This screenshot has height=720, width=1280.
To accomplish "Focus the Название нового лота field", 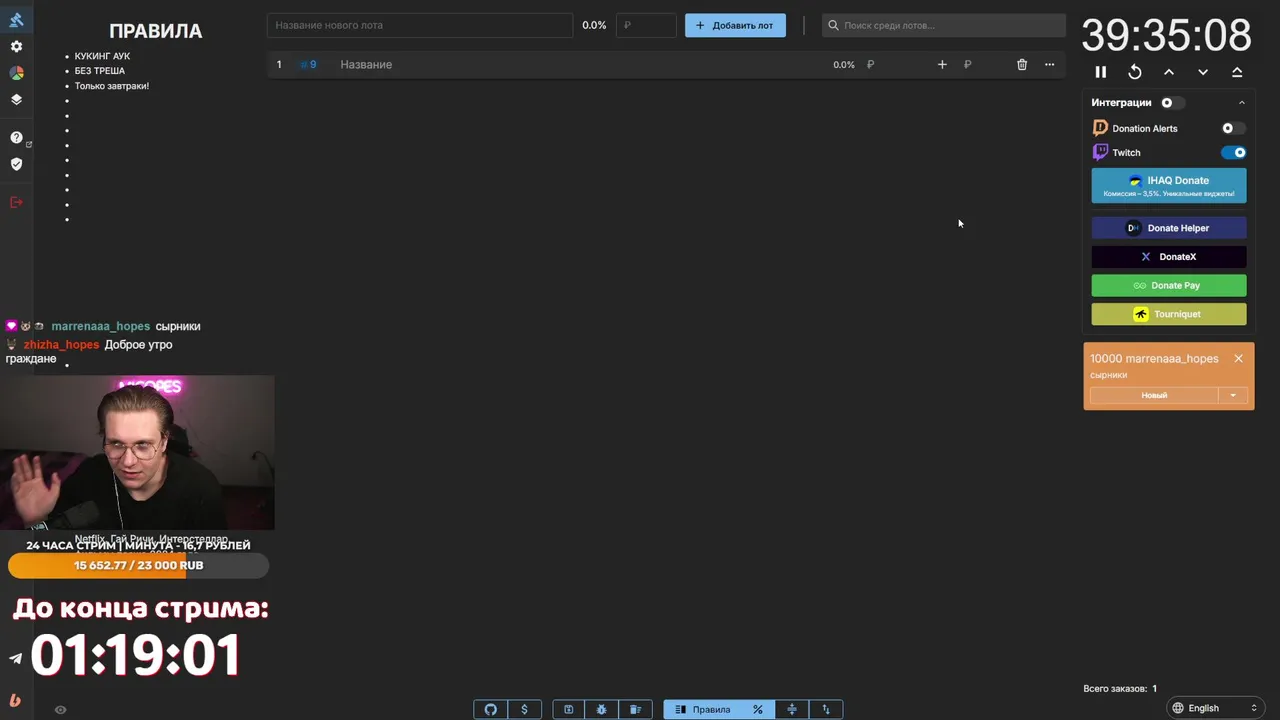I will pos(420,25).
